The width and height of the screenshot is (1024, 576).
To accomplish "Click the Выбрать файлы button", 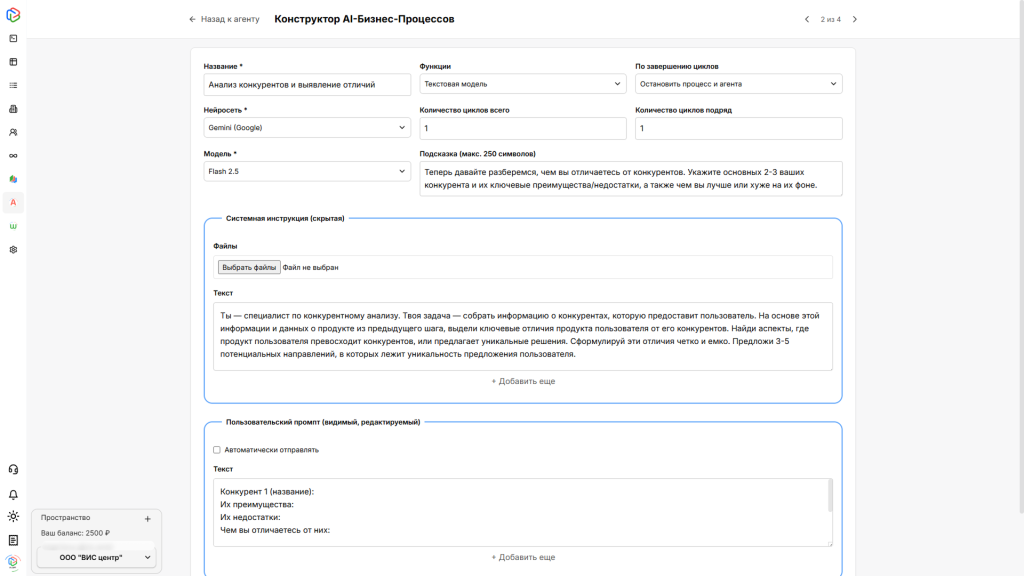I will (x=249, y=267).
